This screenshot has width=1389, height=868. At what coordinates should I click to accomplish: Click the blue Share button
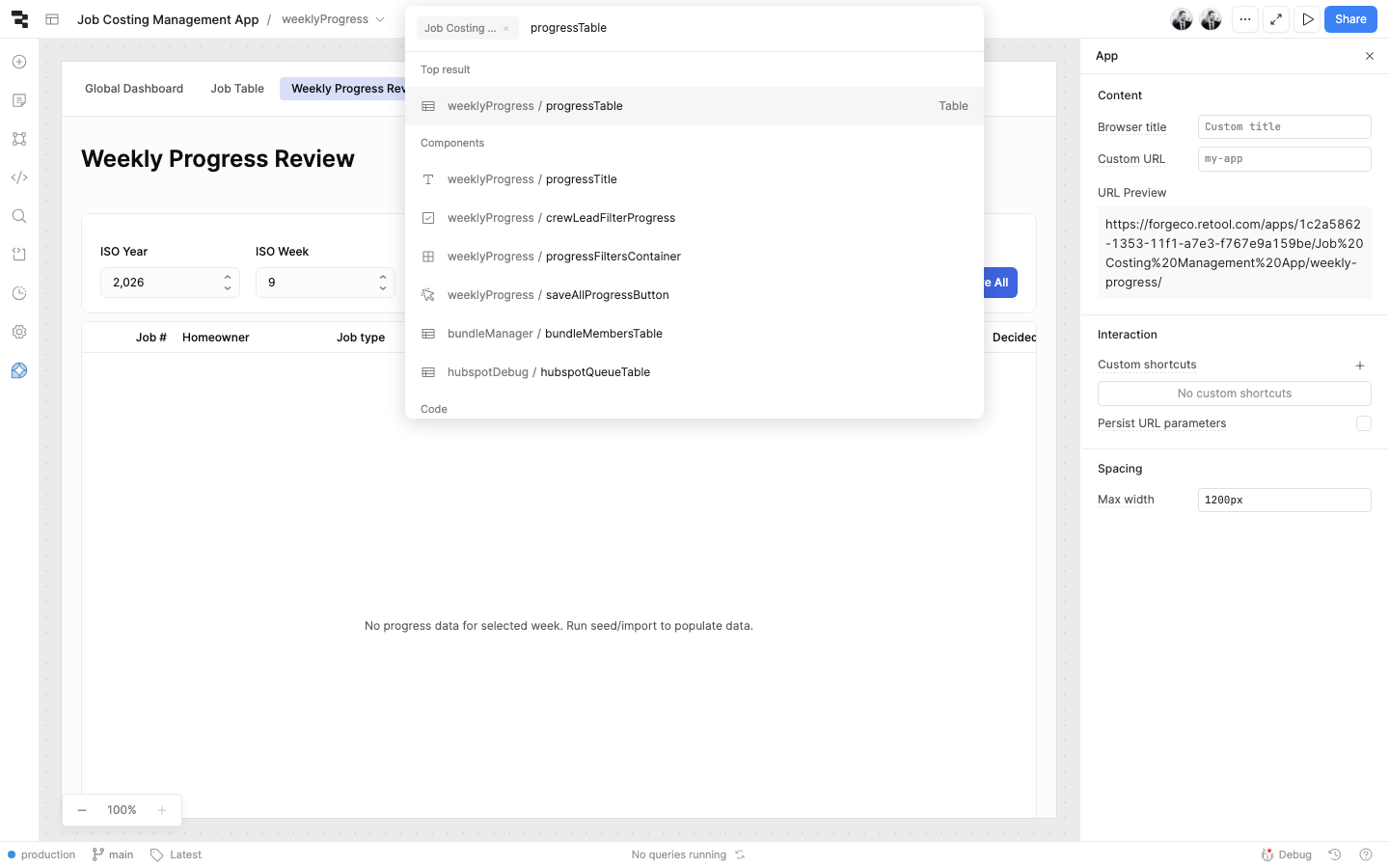click(x=1349, y=19)
